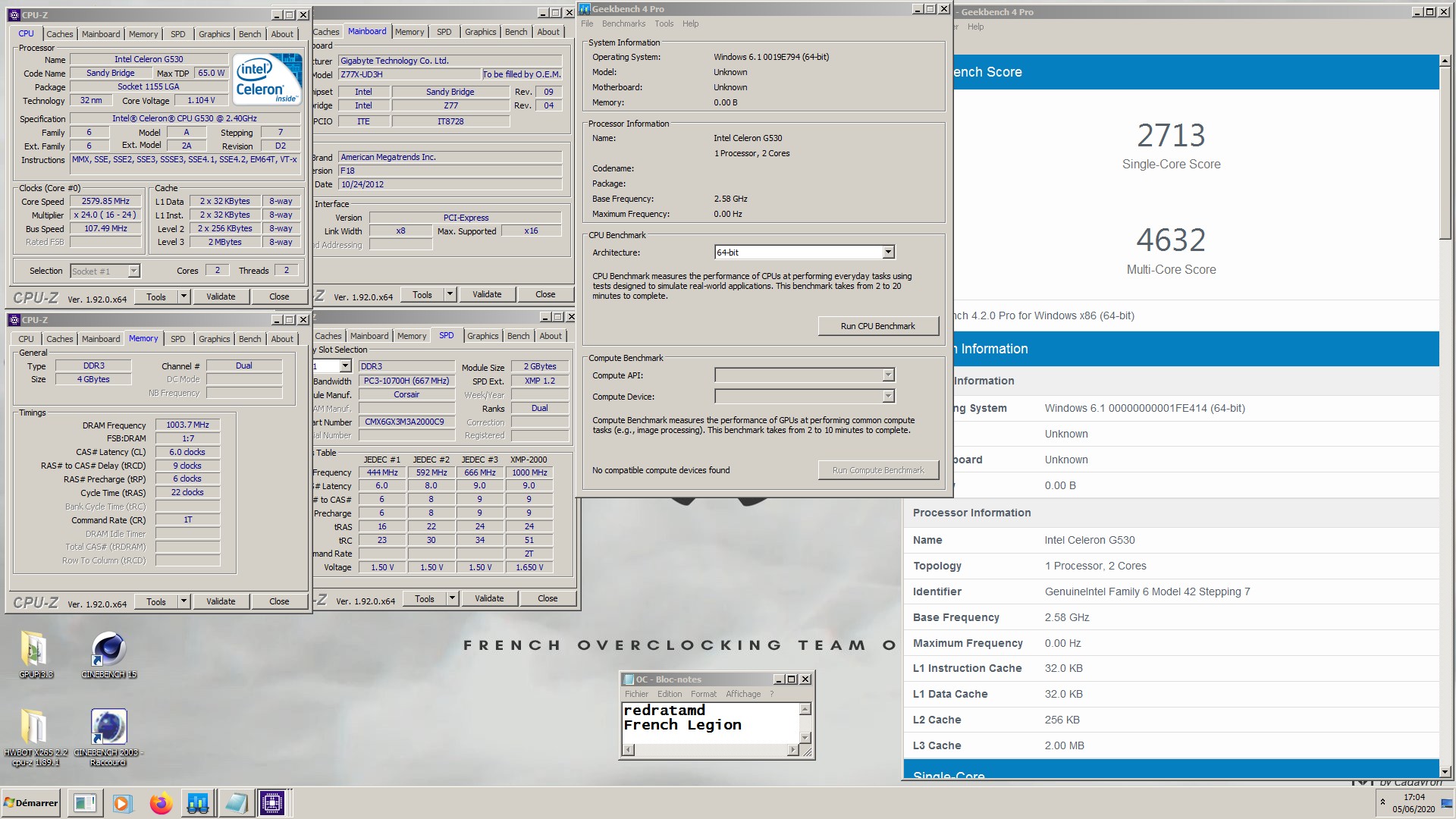1456x819 pixels.
Task: Switch to Caches tab in the CPU-Z CPU window
Action: click(59, 34)
